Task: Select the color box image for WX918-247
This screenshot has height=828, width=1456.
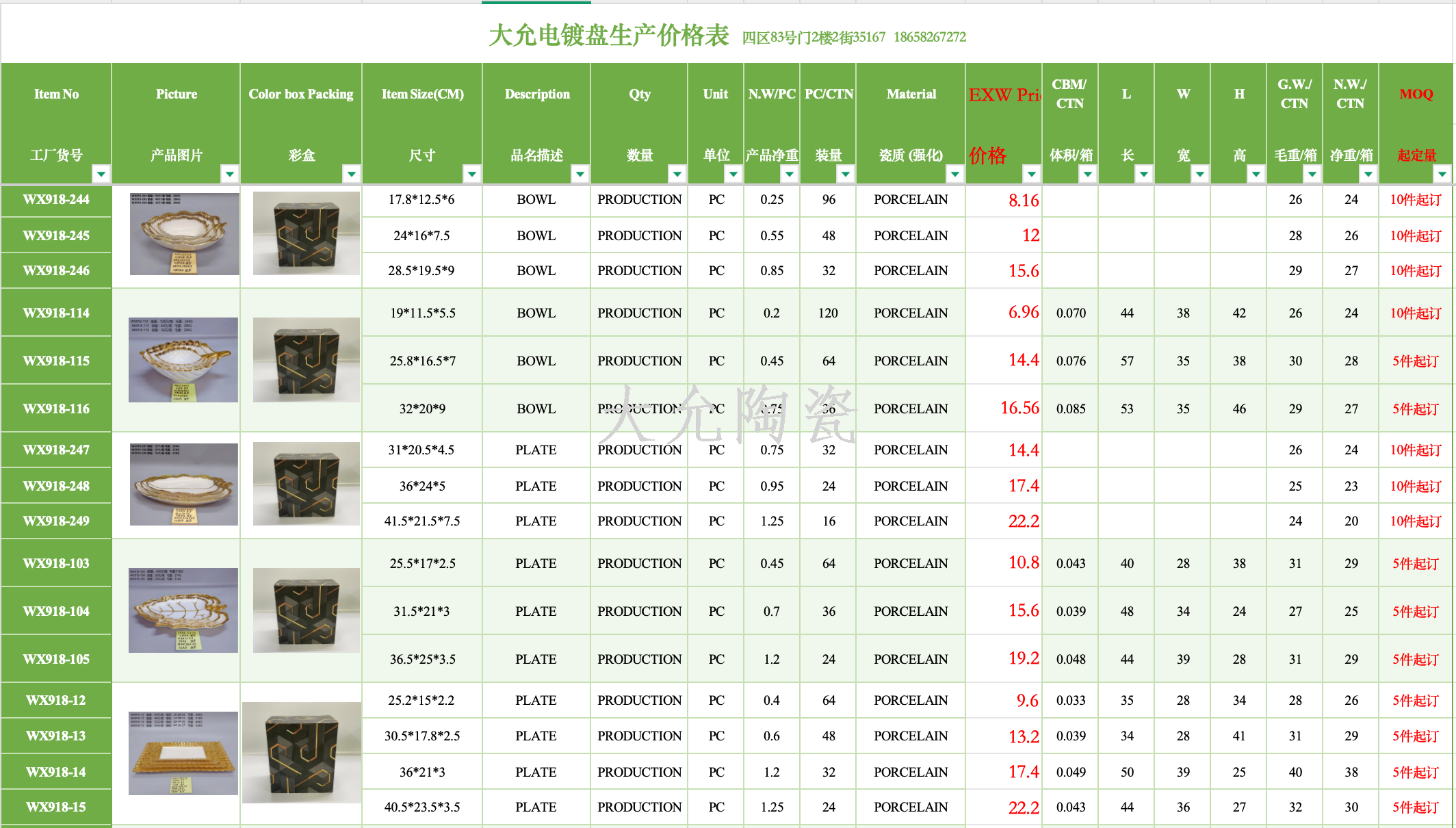Action: tap(306, 484)
